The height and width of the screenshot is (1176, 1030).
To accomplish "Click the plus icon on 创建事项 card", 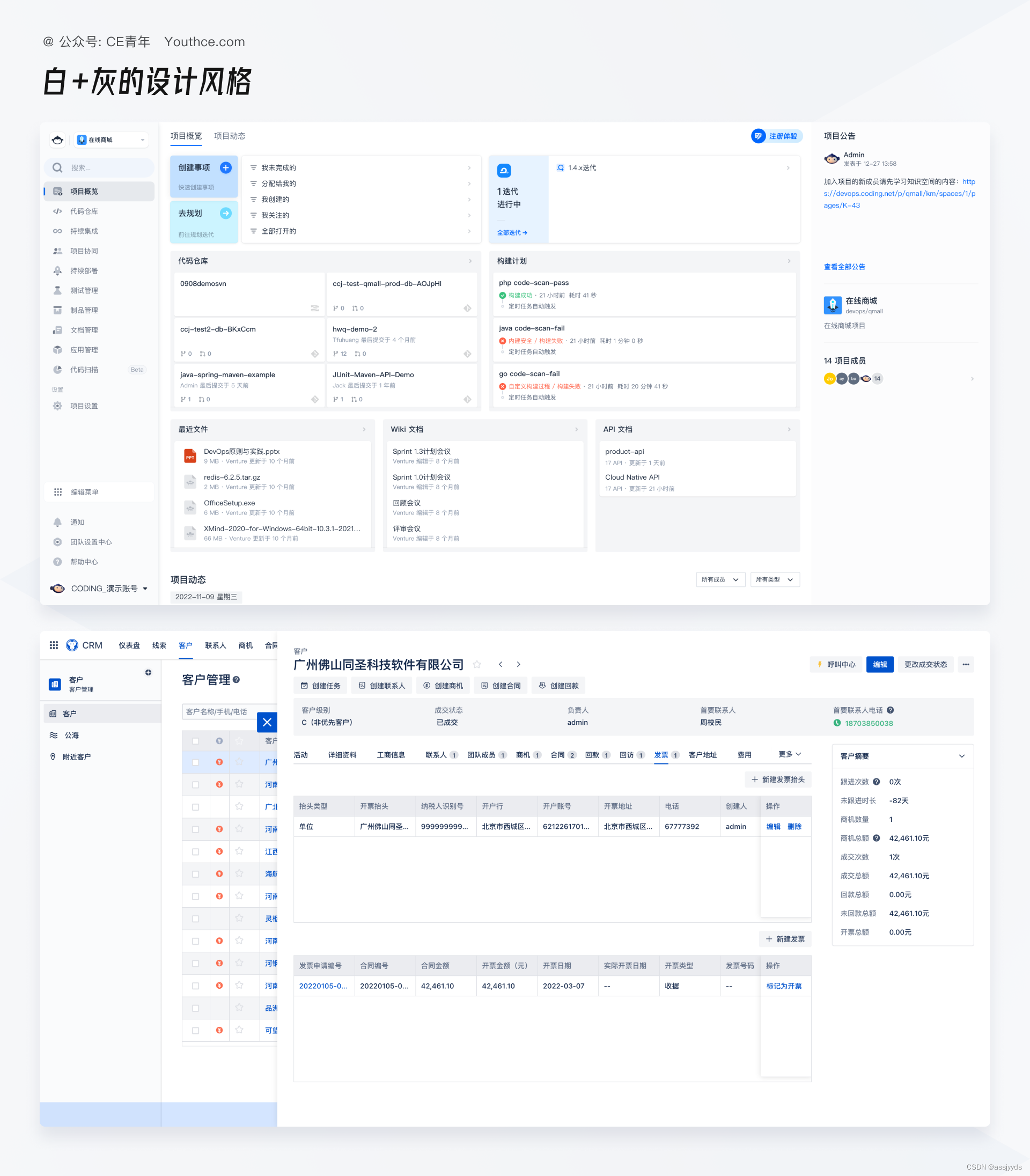I will point(226,167).
